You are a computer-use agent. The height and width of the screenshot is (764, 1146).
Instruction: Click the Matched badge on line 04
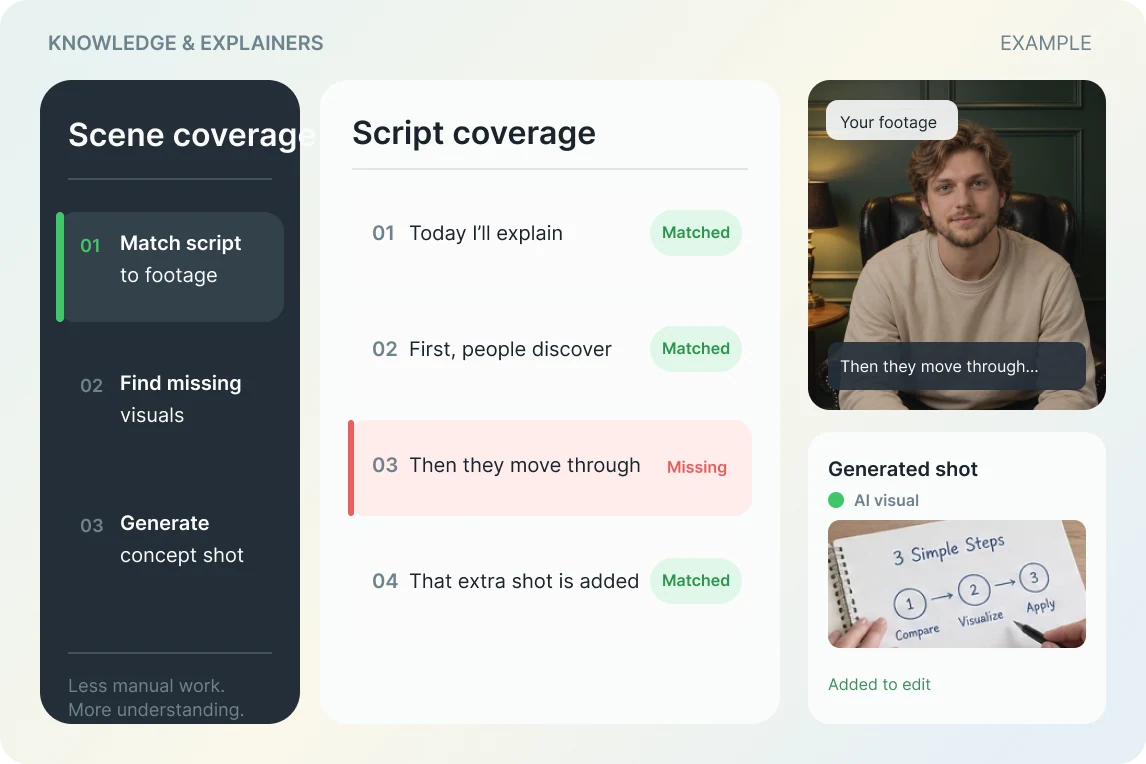pyautogui.click(x=696, y=580)
